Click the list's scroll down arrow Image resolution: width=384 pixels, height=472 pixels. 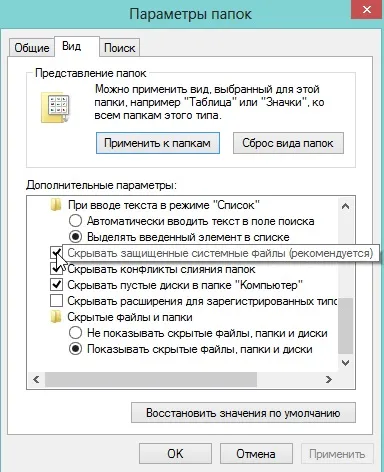click(345, 362)
